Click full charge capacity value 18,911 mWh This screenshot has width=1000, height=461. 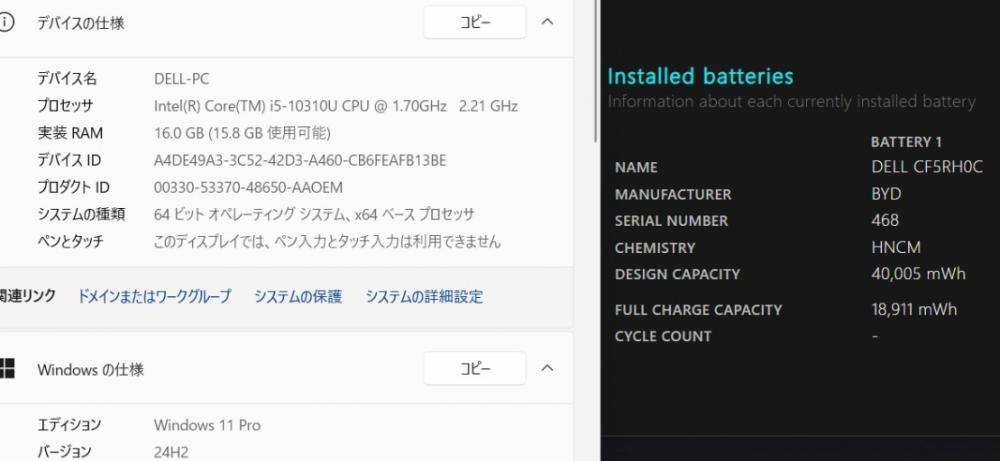pos(914,309)
